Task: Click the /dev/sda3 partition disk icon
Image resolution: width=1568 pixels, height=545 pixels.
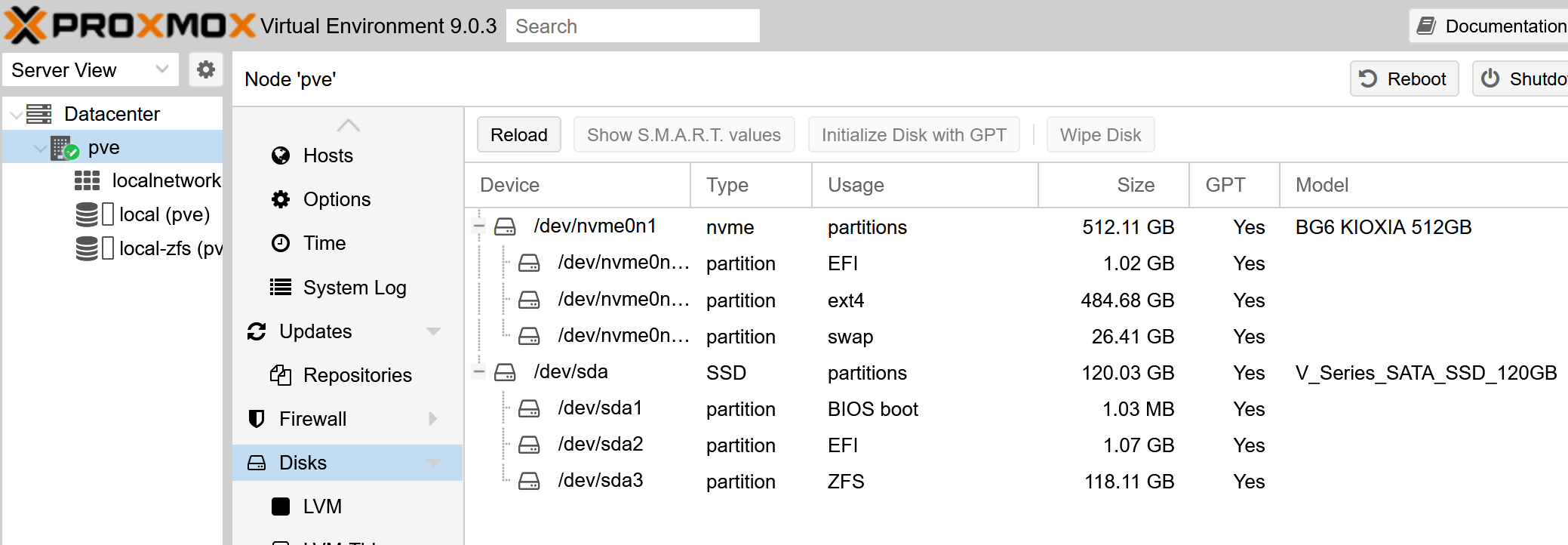Action: (x=529, y=481)
